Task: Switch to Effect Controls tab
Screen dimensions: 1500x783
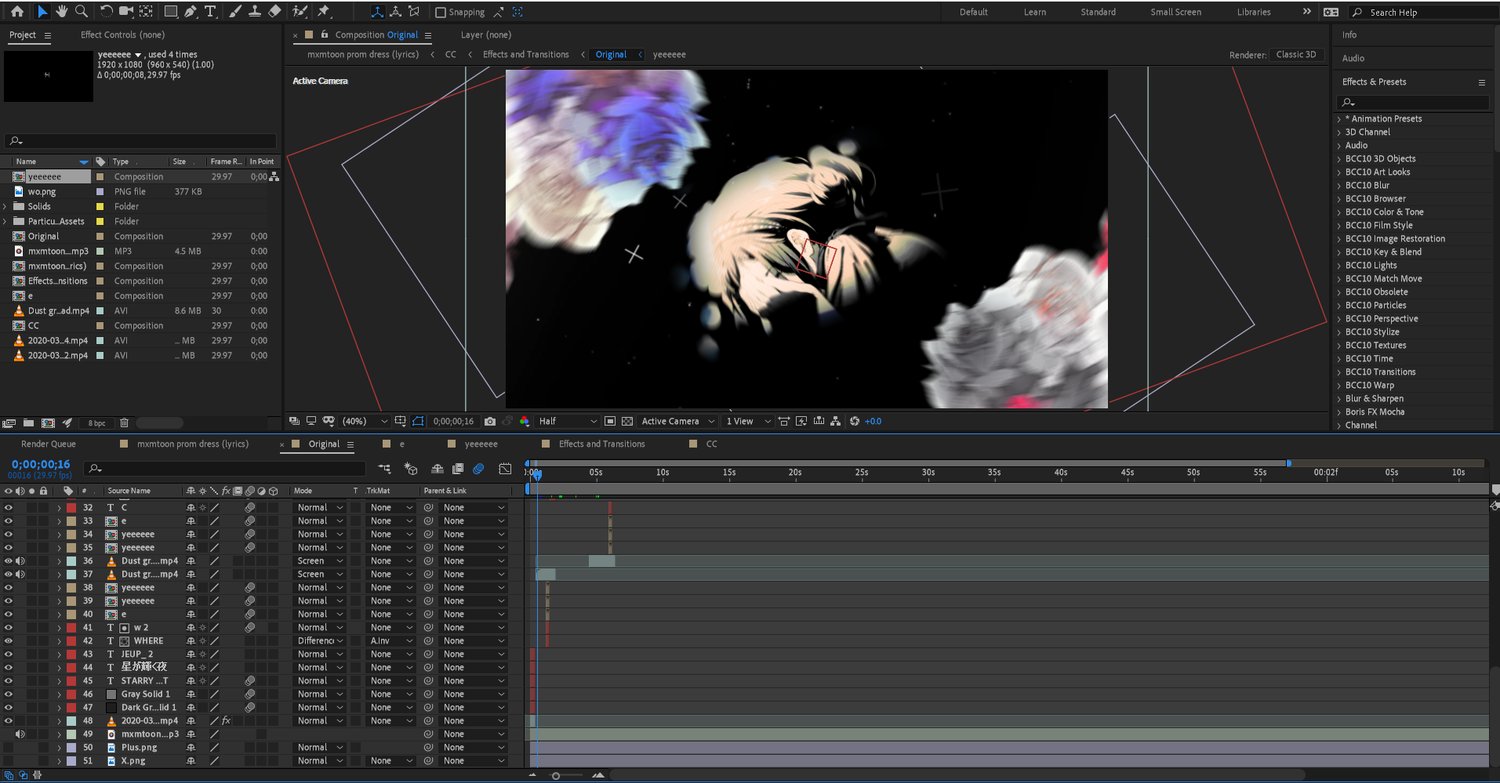Action: click(123, 35)
